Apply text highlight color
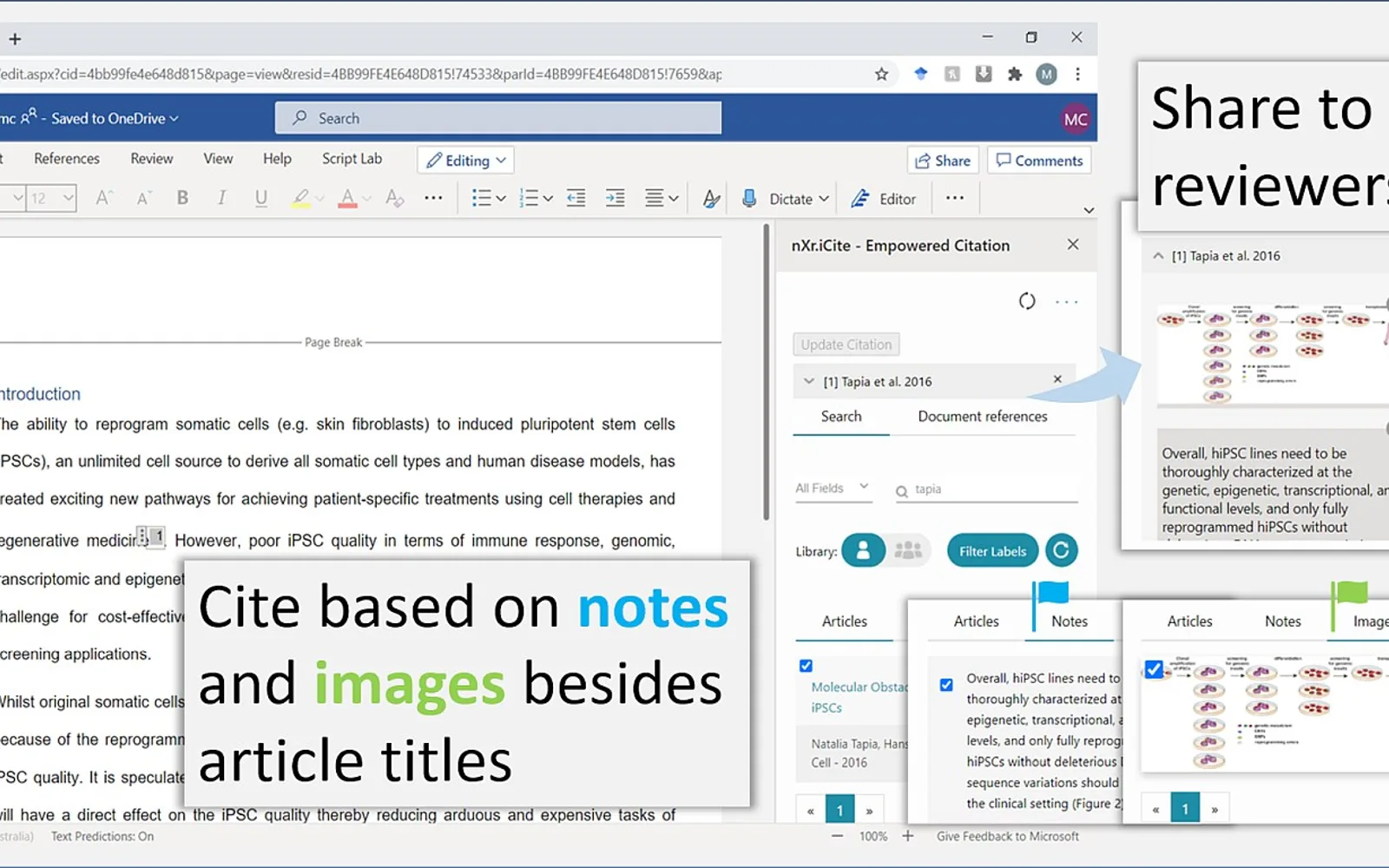Screen dimensions: 1389x868 tap(300, 198)
